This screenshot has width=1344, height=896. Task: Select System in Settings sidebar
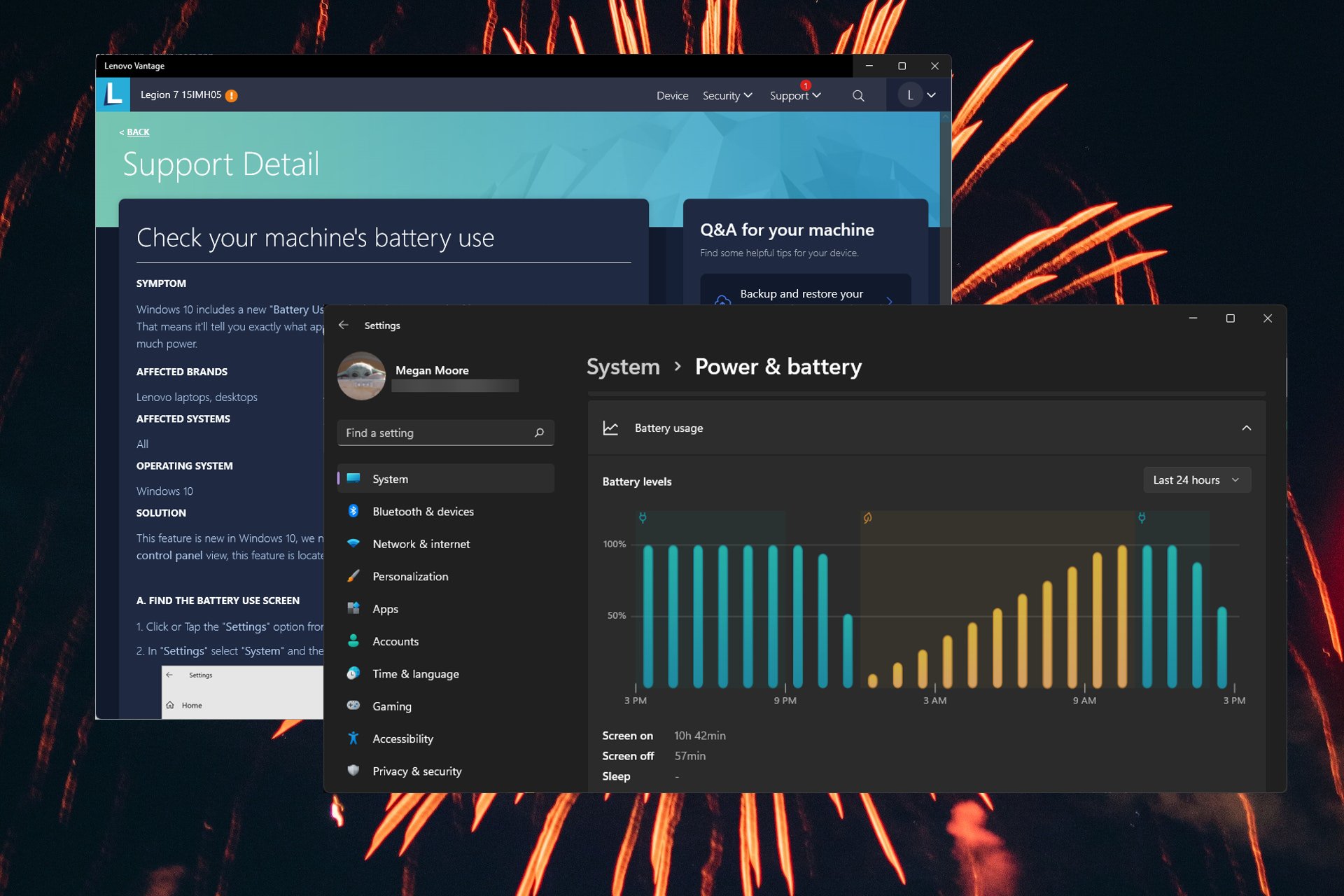(446, 479)
